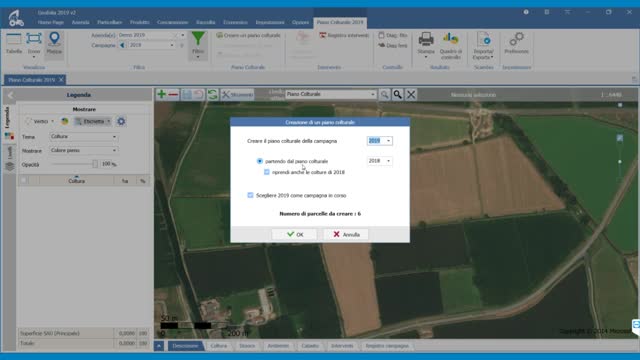Click the Annulla cancel button

click(346, 234)
